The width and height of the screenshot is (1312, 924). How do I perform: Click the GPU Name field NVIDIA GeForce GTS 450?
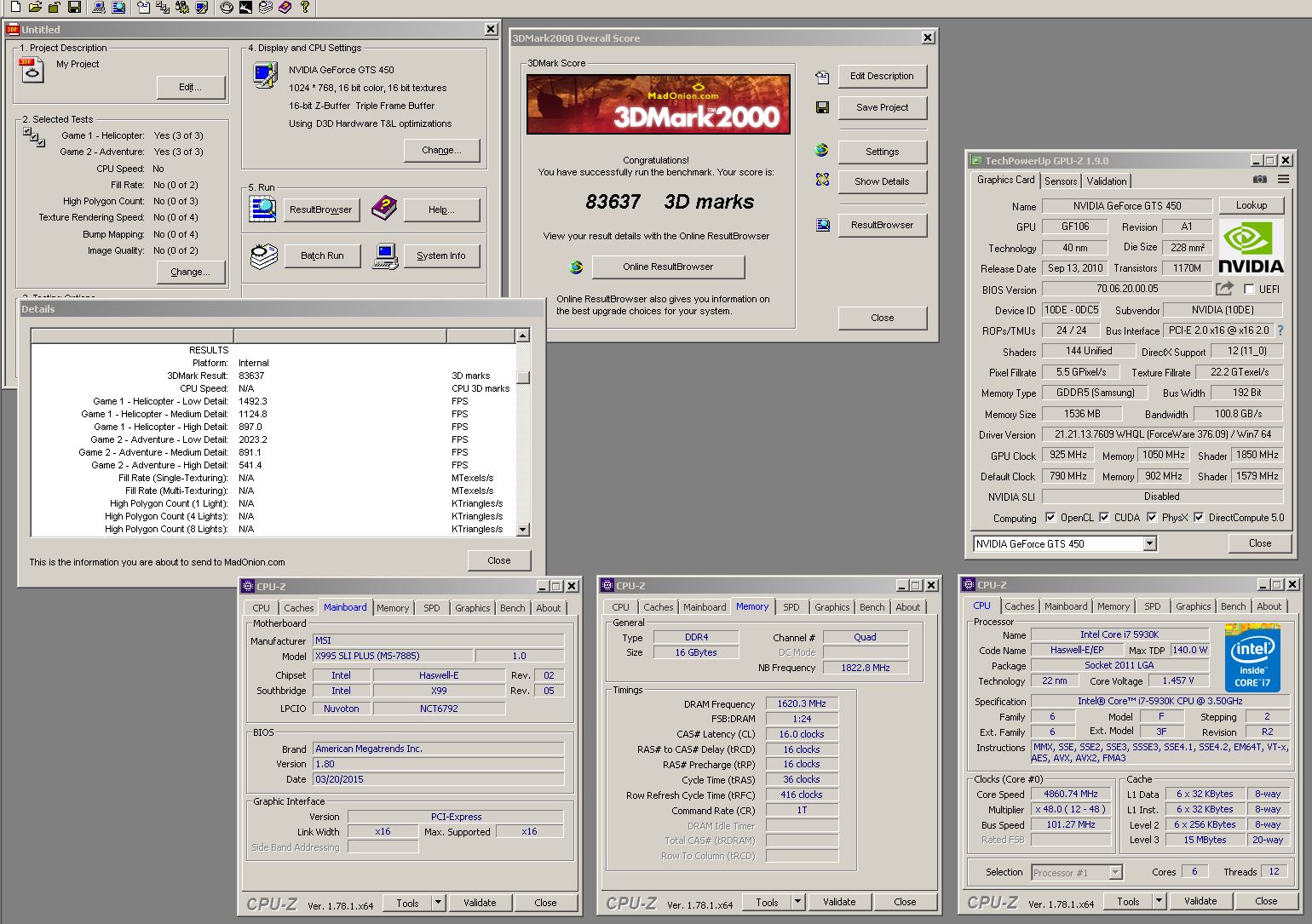1126,205
